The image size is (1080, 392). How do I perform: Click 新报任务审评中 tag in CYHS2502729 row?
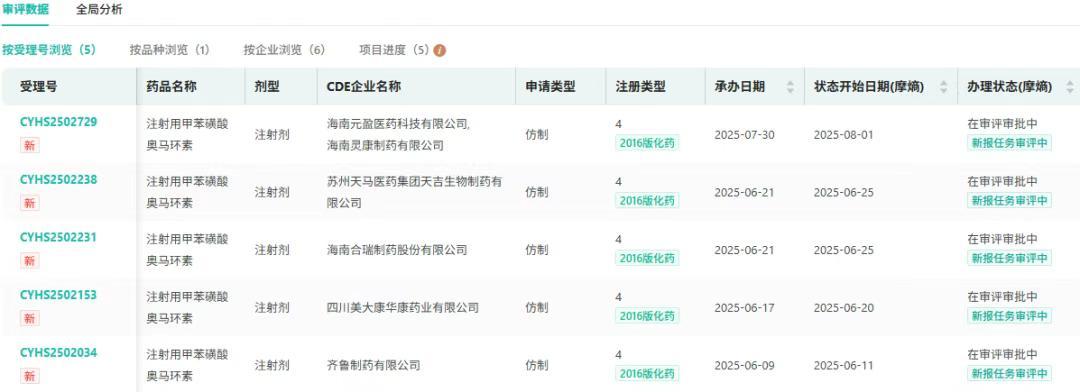(x=1010, y=143)
